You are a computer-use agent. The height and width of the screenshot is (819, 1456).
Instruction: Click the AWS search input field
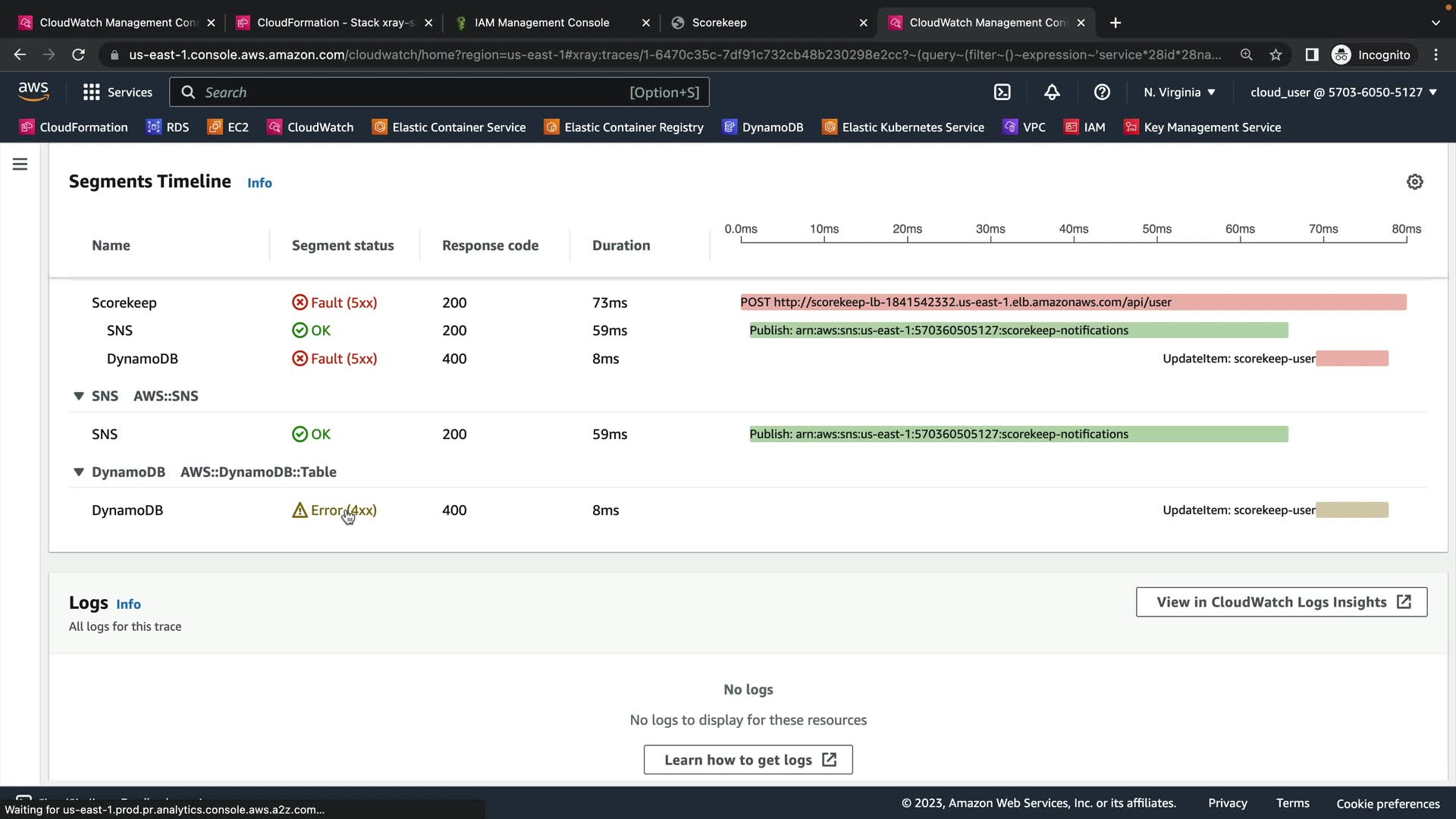tap(413, 93)
